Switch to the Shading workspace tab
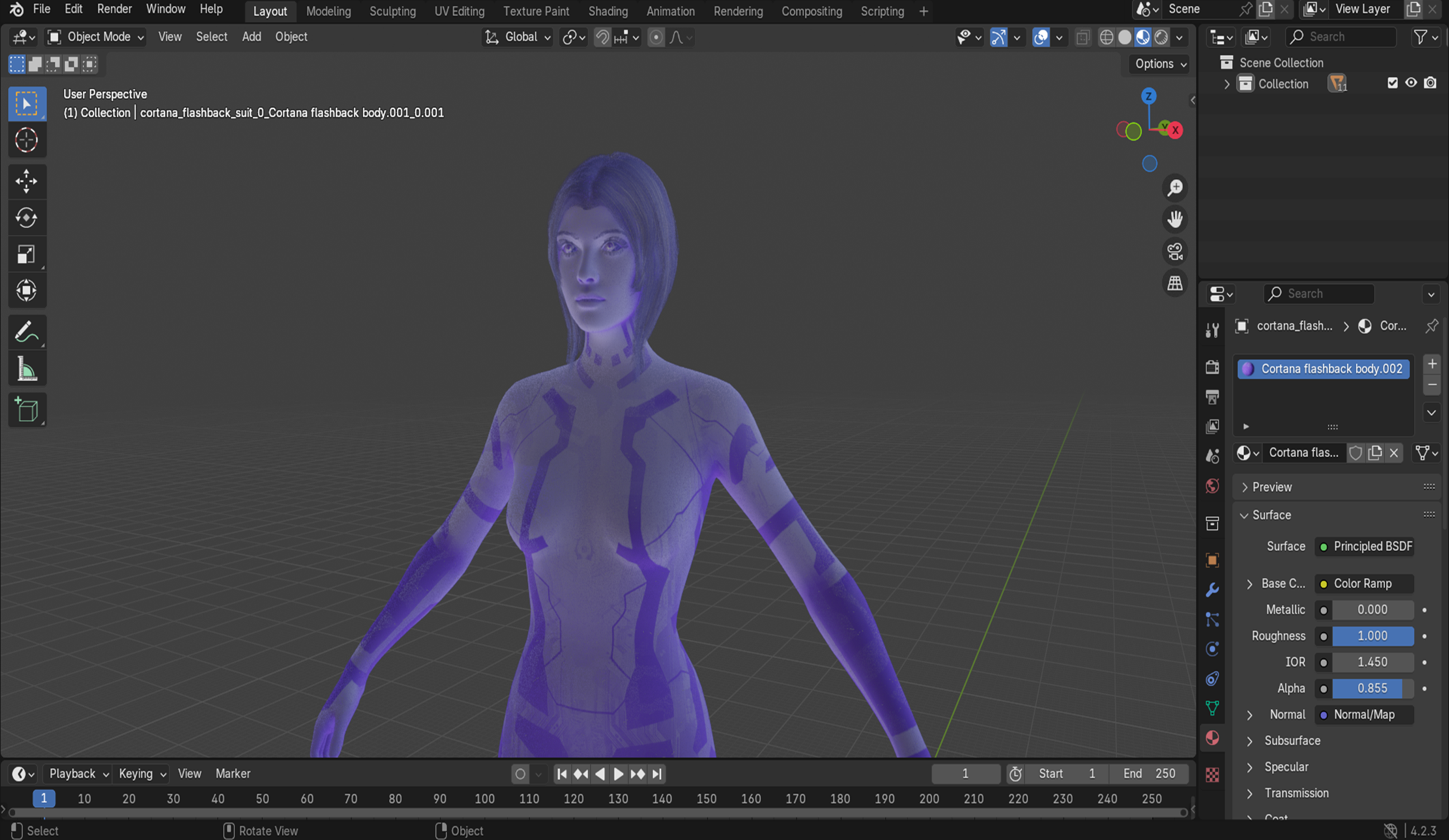The height and width of the screenshot is (840, 1449). [x=608, y=11]
